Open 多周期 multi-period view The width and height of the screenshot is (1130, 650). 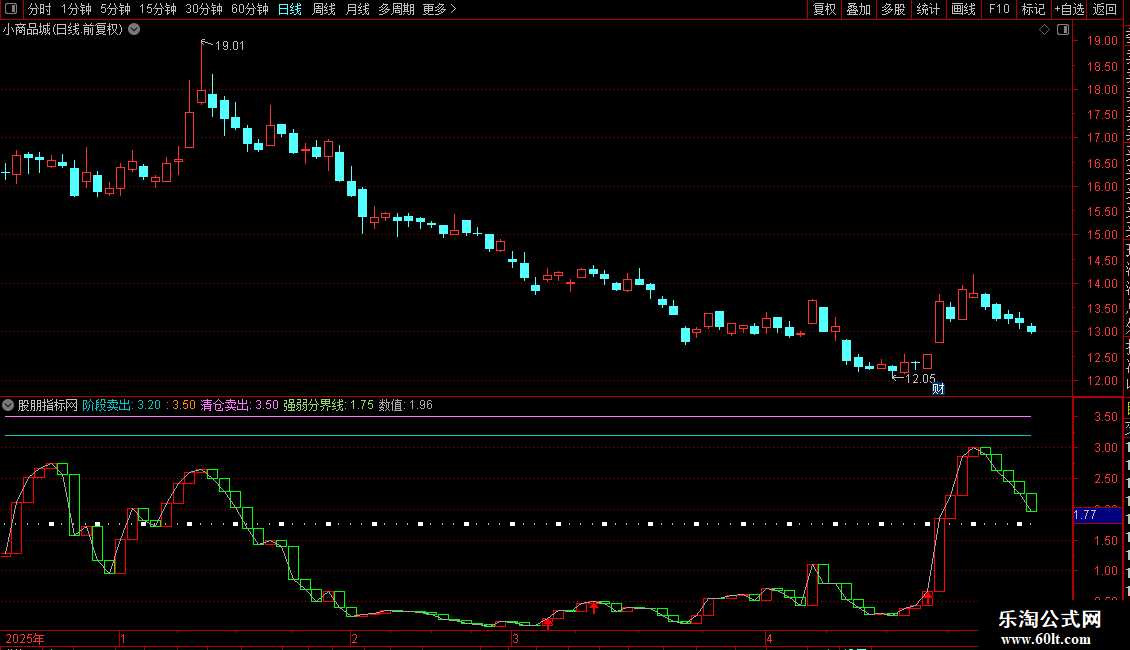(x=396, y=9)
